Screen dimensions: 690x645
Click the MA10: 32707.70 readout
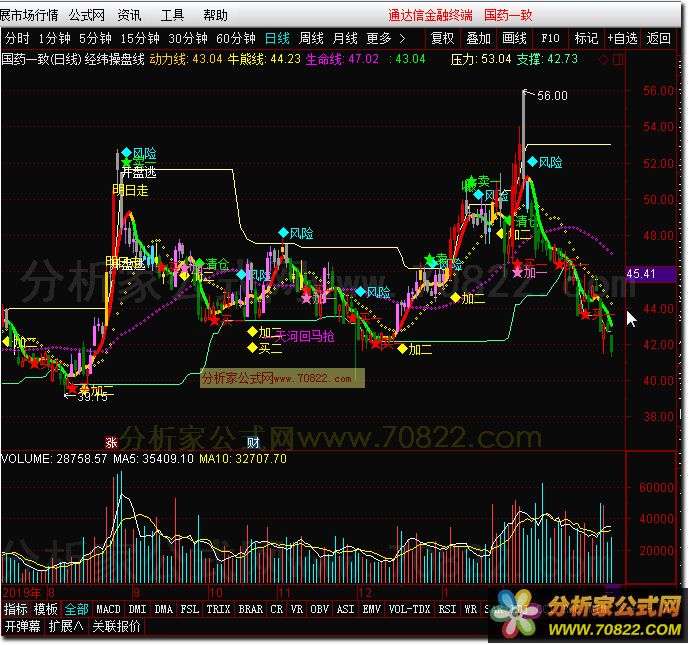point(243,459)
